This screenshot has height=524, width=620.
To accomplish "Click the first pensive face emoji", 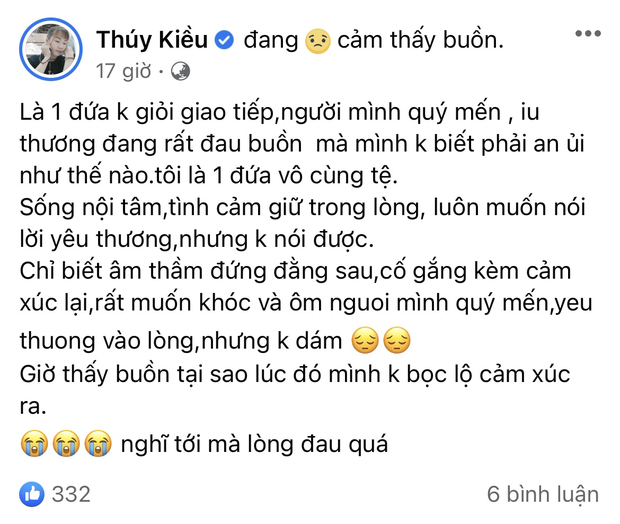I will [366, 343].
